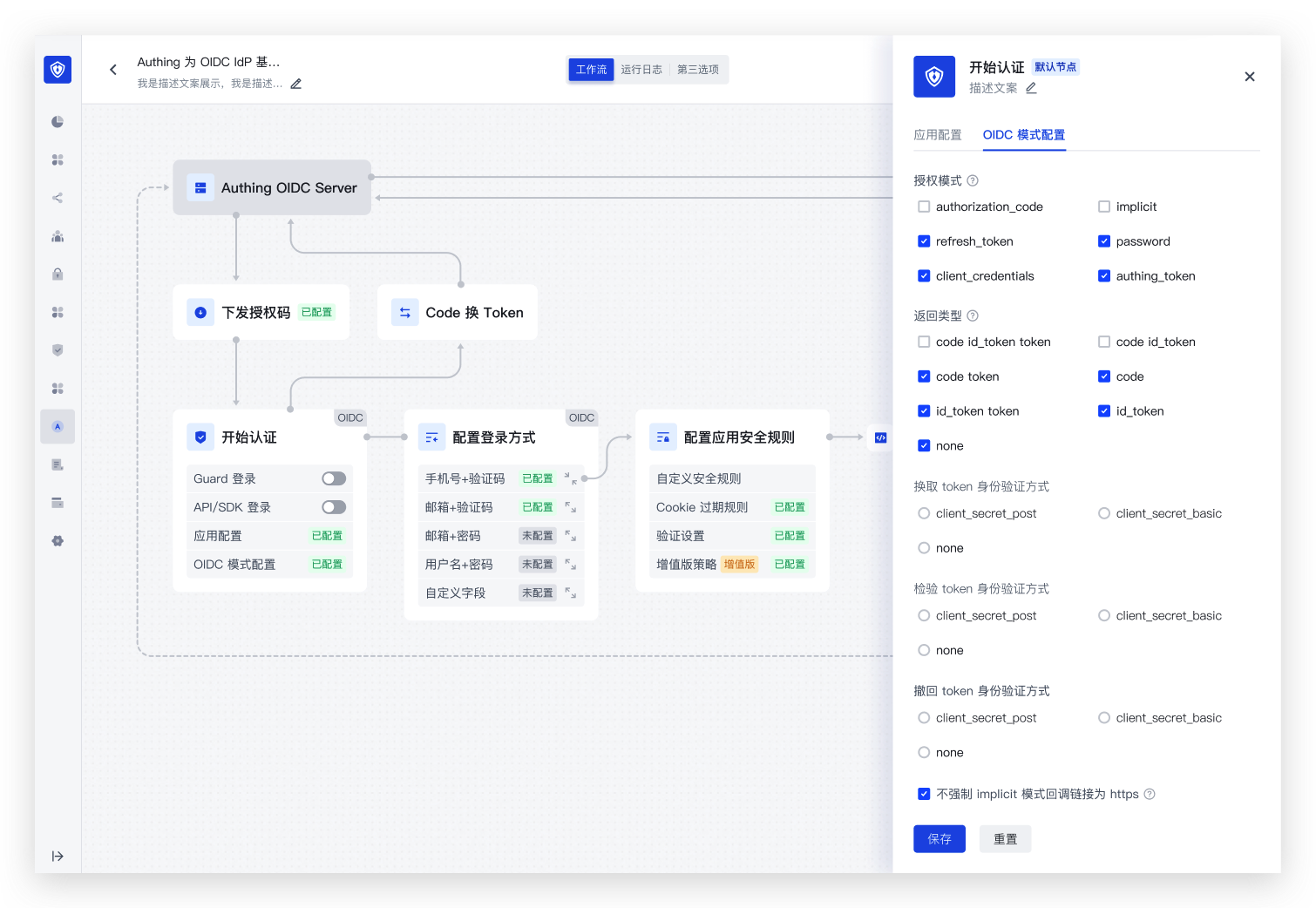Viewport: 1316px width, 908px height.
Task: Switch to the 运行日志 tab
Action: pyautogui.click(x=641, y=70)
